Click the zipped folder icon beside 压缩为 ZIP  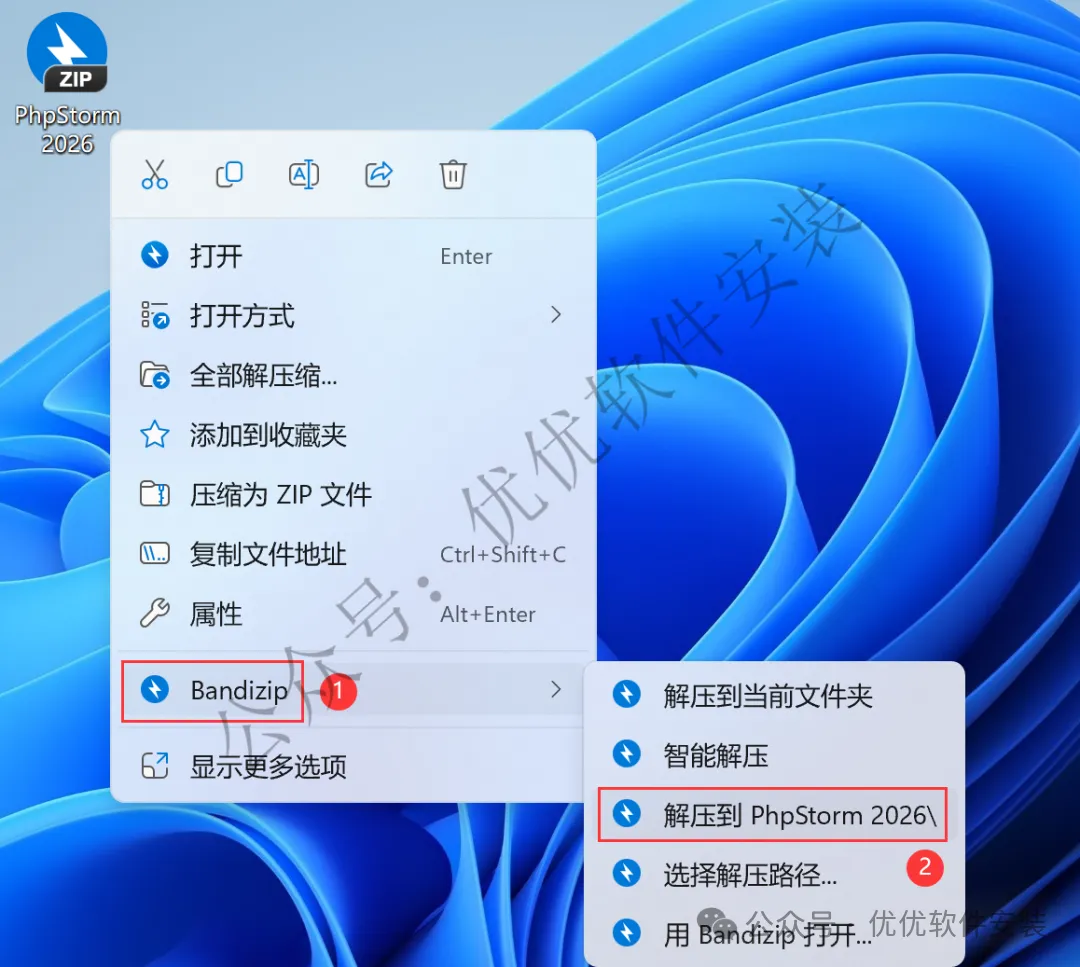click(x=155, y=494)
